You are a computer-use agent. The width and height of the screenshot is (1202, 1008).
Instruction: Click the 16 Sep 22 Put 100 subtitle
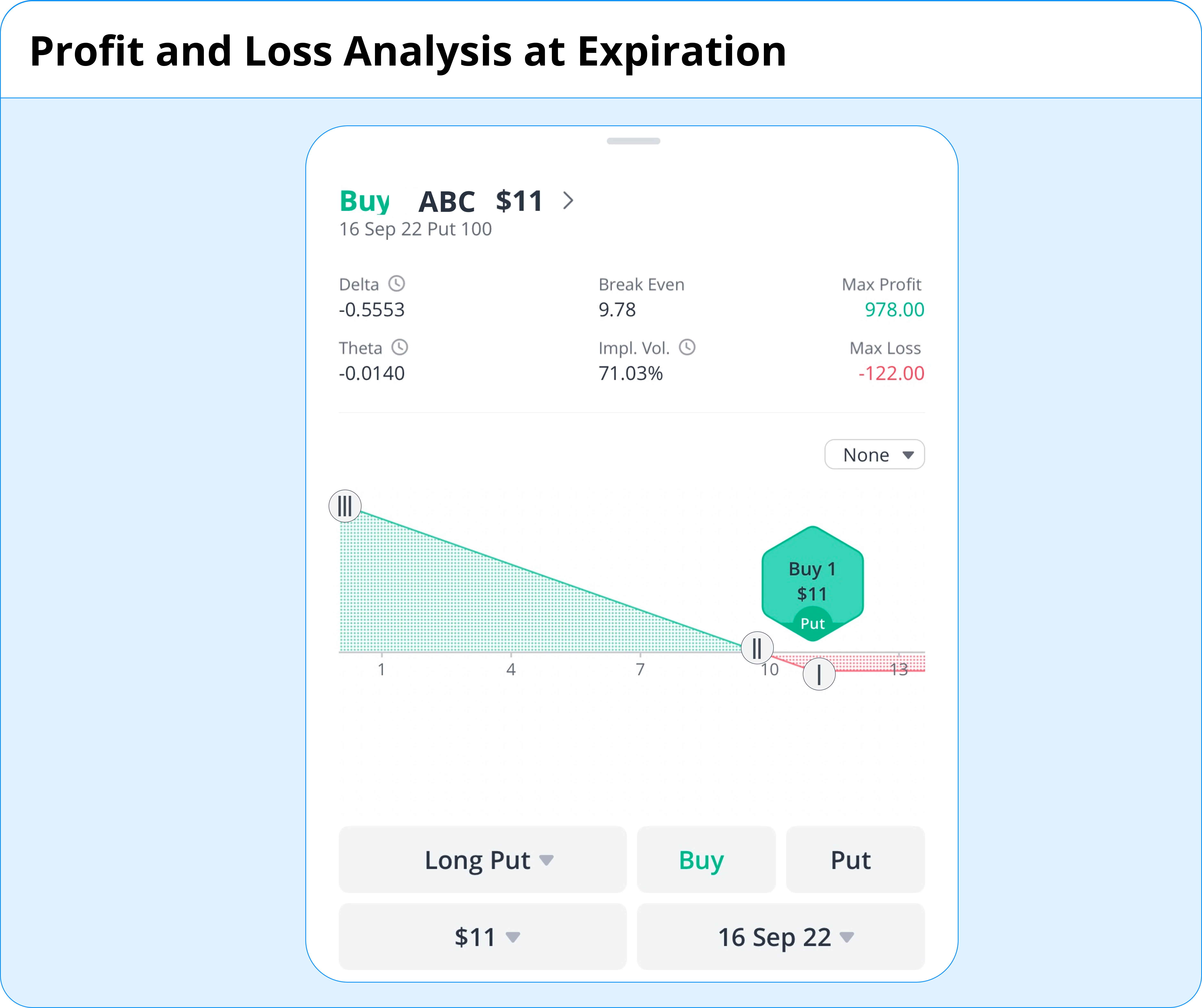point(416,229)
